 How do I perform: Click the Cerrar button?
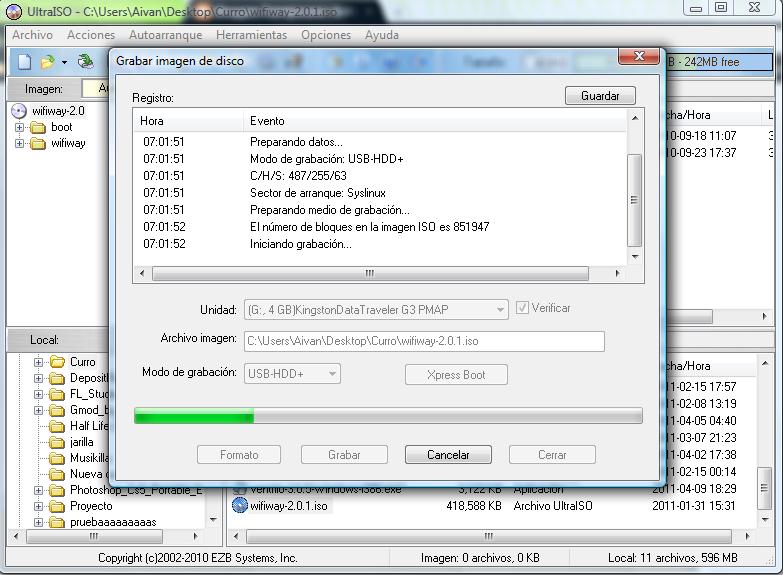(x=552, y=455)
